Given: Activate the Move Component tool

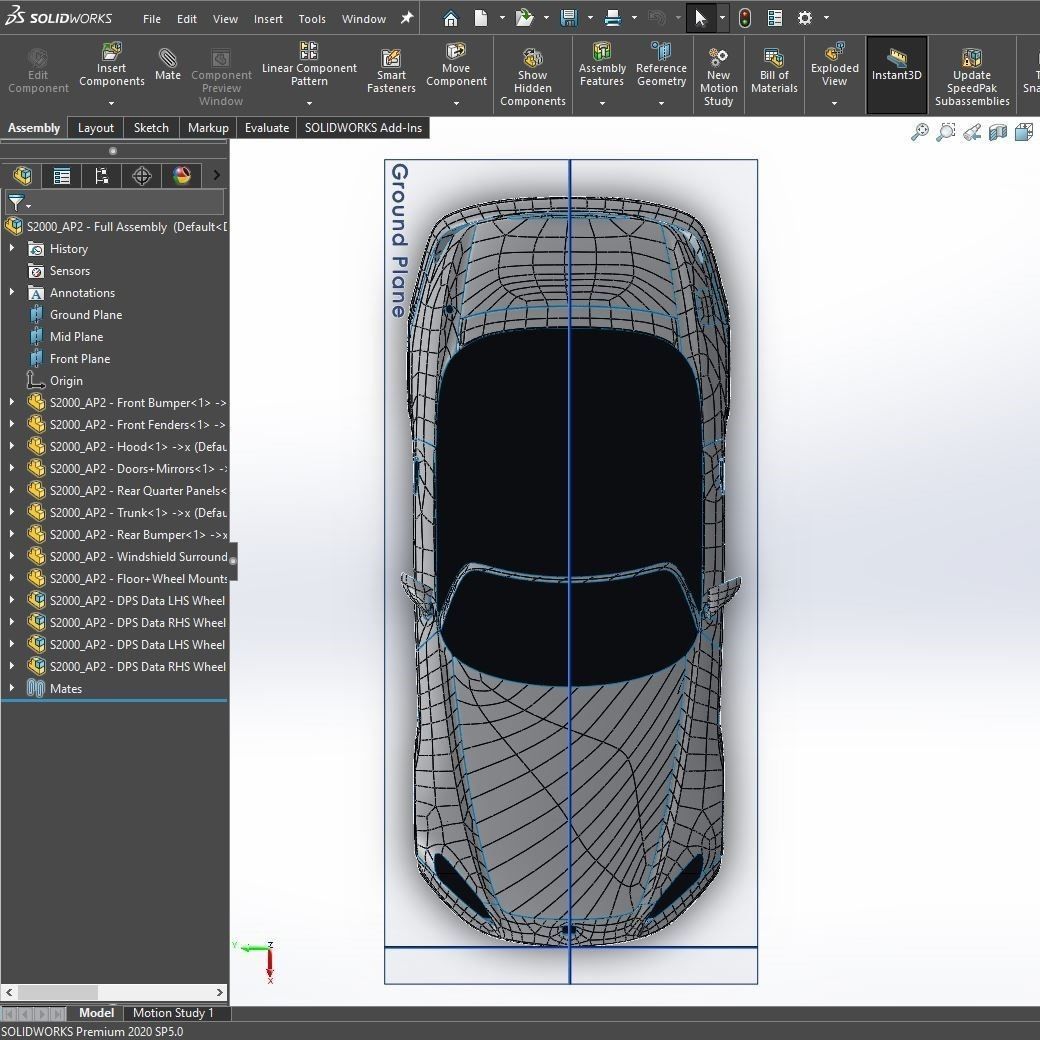Looking at the screenshot, I should click(x=456, y=65).
